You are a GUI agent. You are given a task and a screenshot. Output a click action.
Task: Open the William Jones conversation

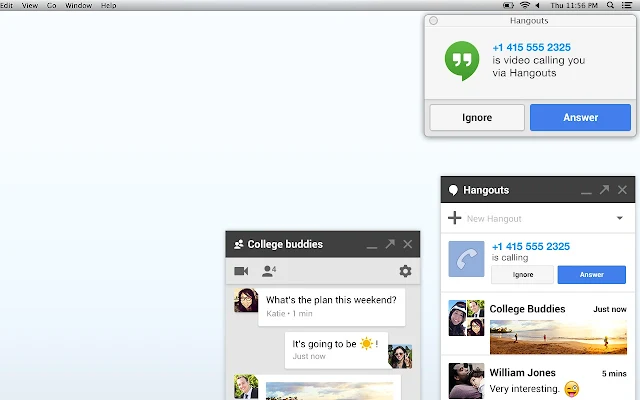[538, 380]
